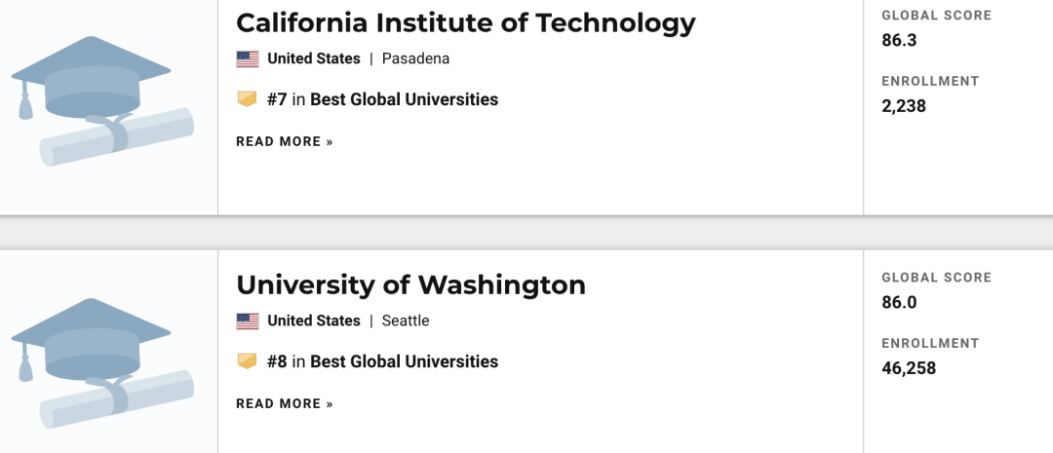Click READ MORE under University of Washington
Viewport: 1053px width, 453px height.
click(284, 404)
